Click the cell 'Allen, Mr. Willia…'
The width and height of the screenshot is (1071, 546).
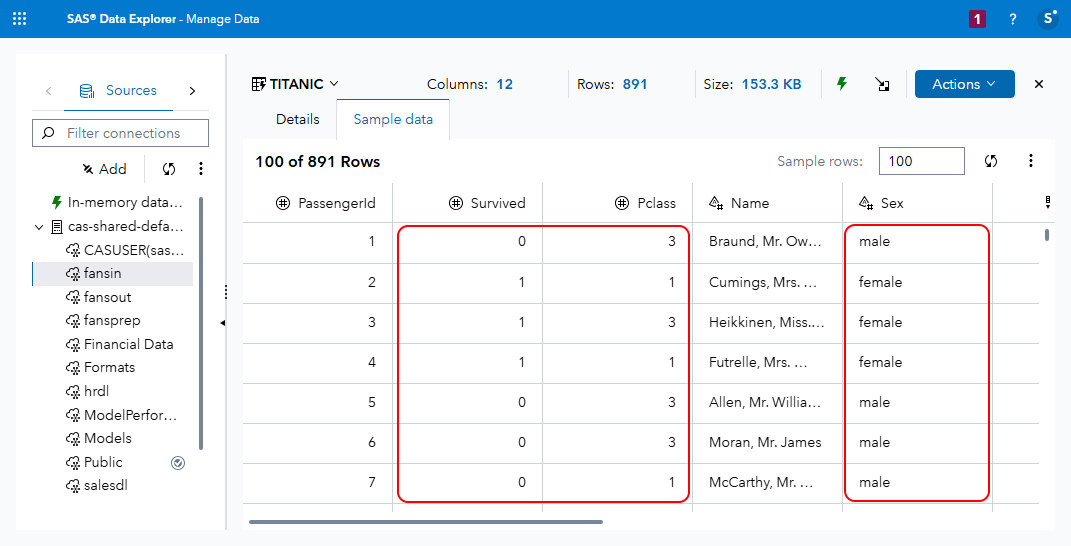click(768, 402)
